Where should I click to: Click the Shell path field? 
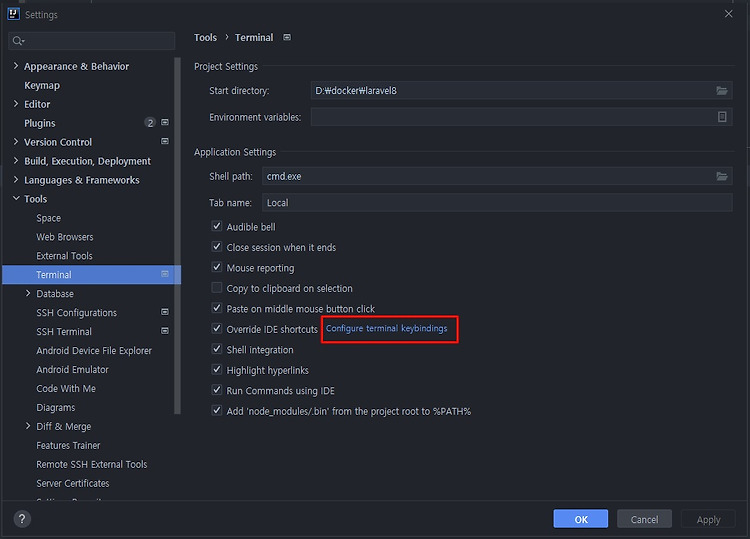[497, 176]
